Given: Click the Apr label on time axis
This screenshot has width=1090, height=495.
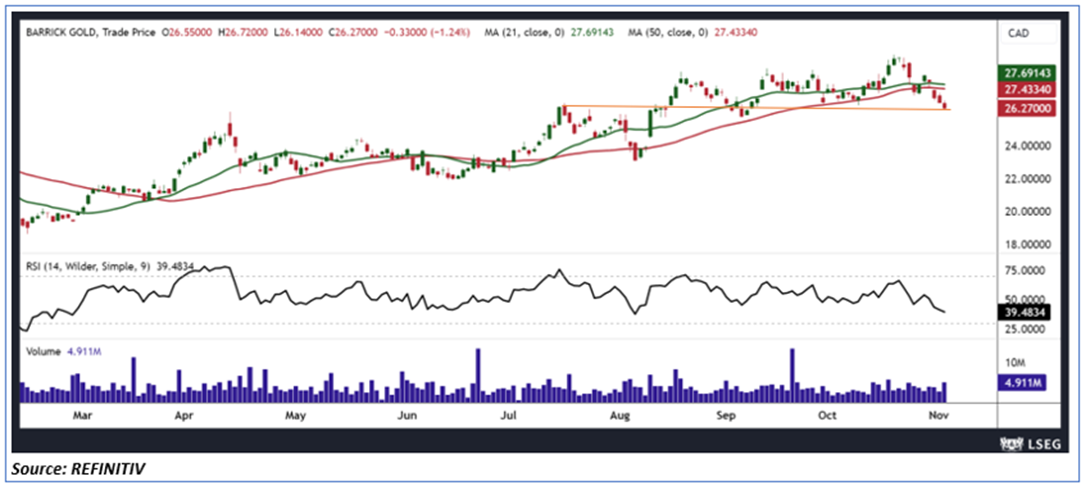Looking at the screenshot, I should (x=184, y=416).
